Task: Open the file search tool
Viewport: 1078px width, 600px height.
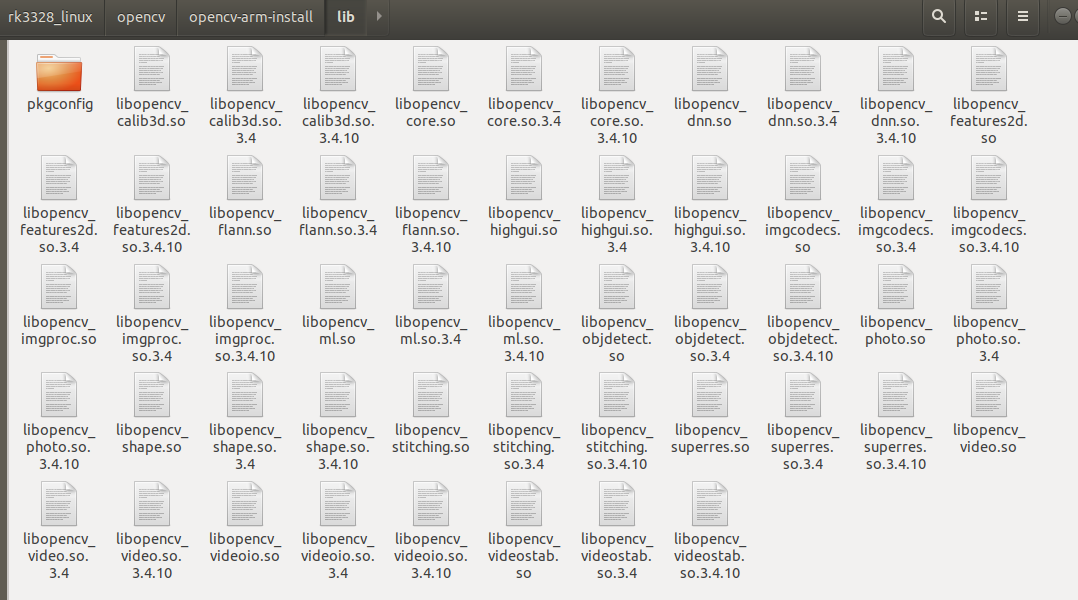Action: click(x=938, y=17)
